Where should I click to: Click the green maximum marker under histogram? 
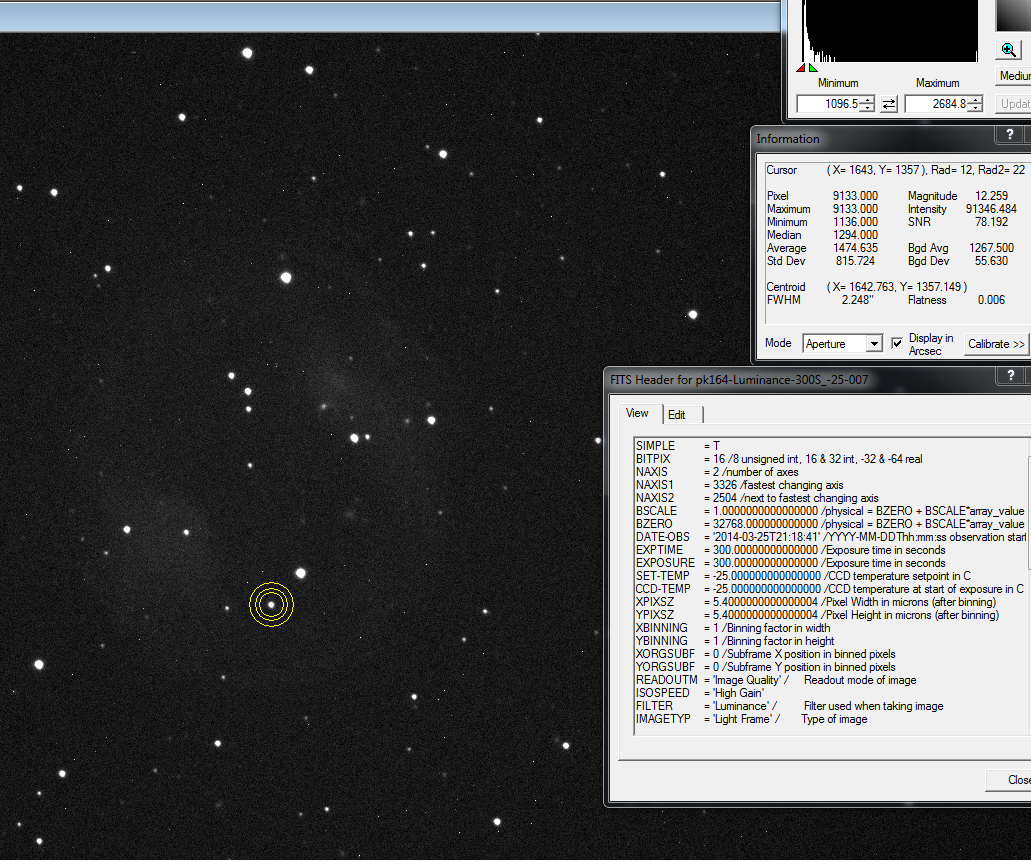813,68
